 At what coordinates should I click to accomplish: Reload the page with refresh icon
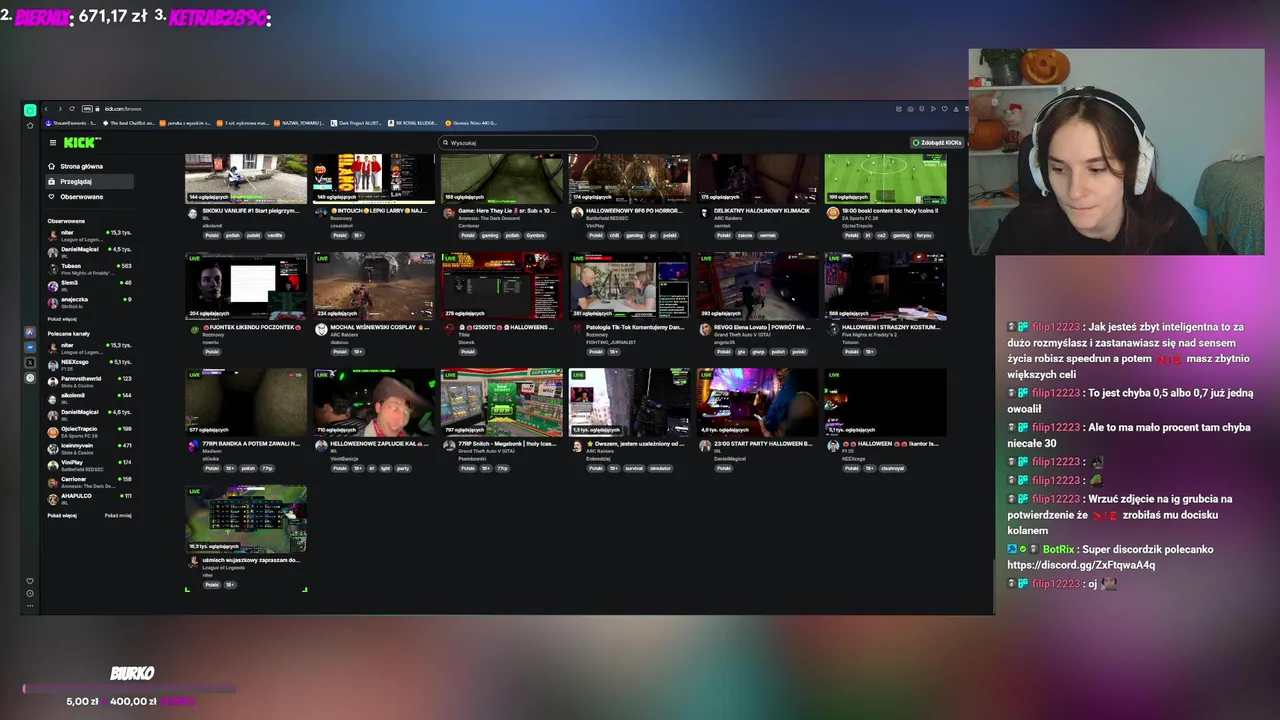(x=72, y=109)
